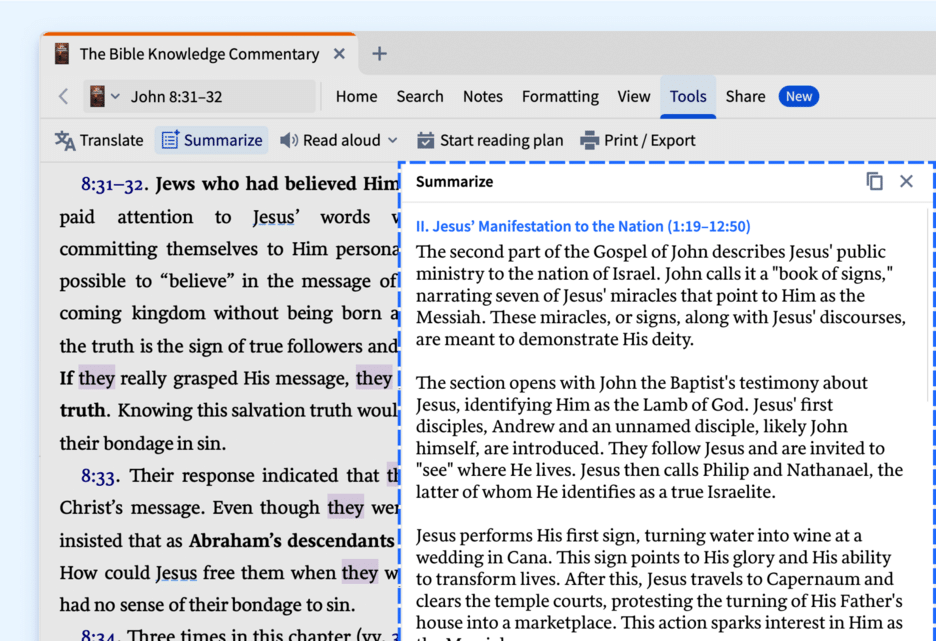The height and width of the screenshot is (641, 936).
Task: Close The Bible Knowledge Commentary tab
Action: coord(339,54)
